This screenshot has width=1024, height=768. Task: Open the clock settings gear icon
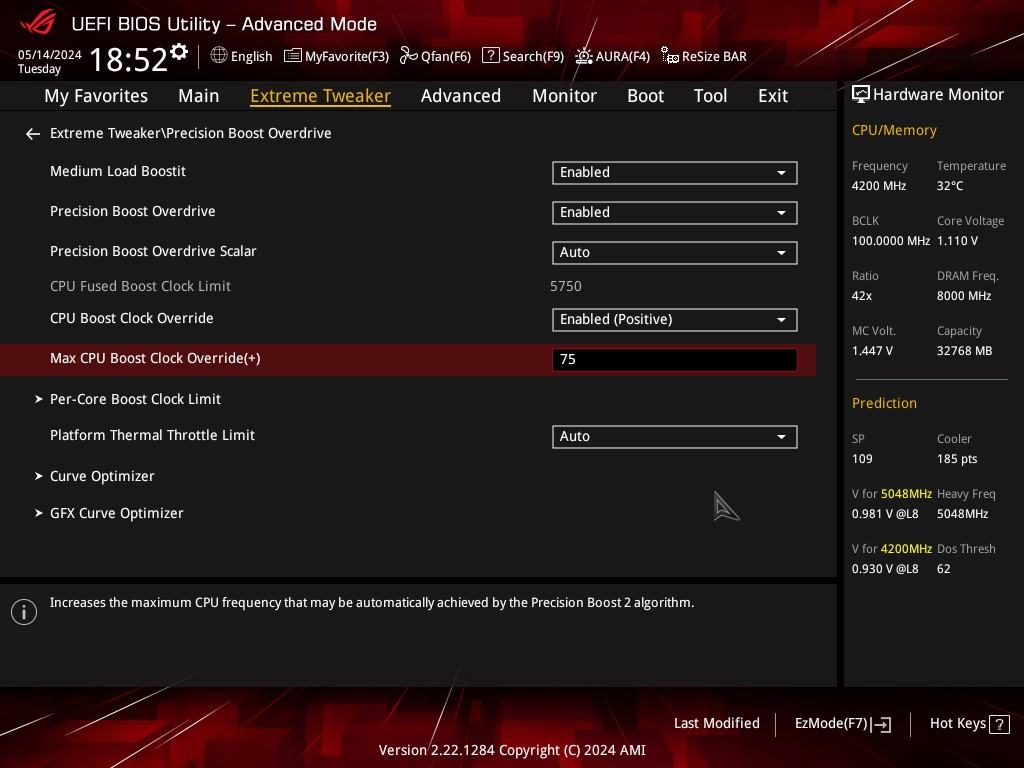(x=179, y=52)
